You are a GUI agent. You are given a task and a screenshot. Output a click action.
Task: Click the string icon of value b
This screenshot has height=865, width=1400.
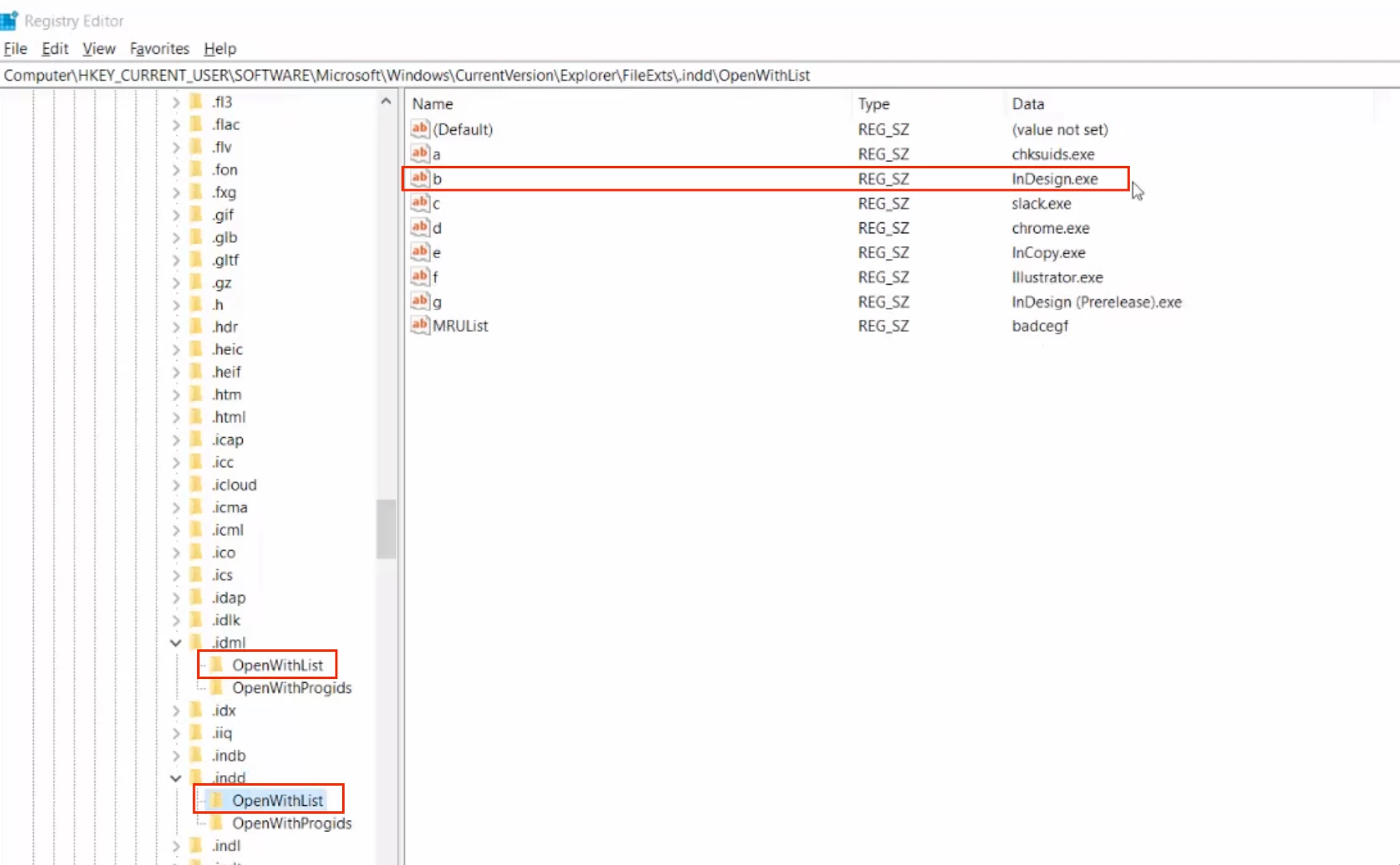[x=420, y=177]
